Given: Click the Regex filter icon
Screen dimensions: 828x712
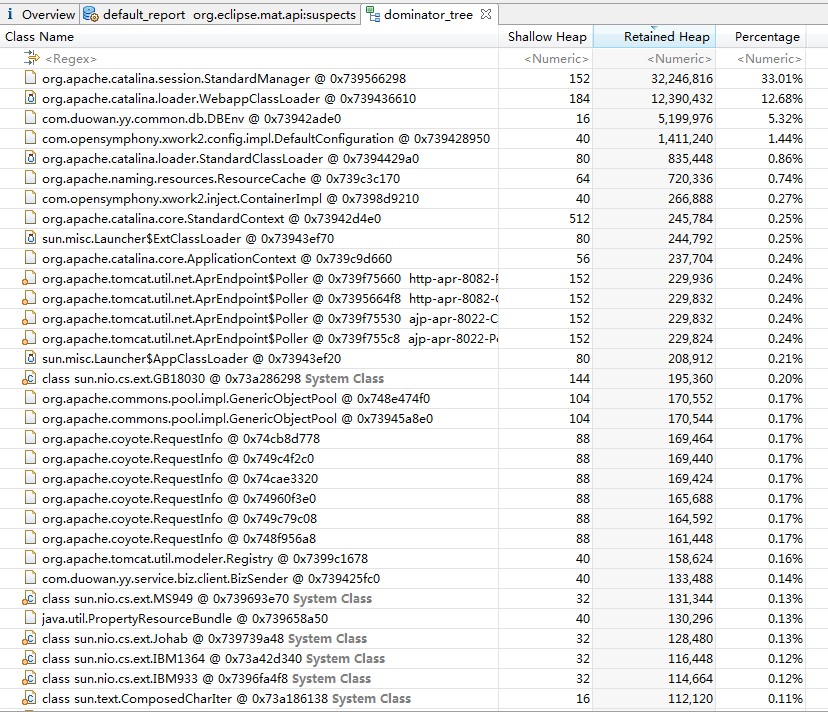Looking at the screenshot, I should point(32,58).
